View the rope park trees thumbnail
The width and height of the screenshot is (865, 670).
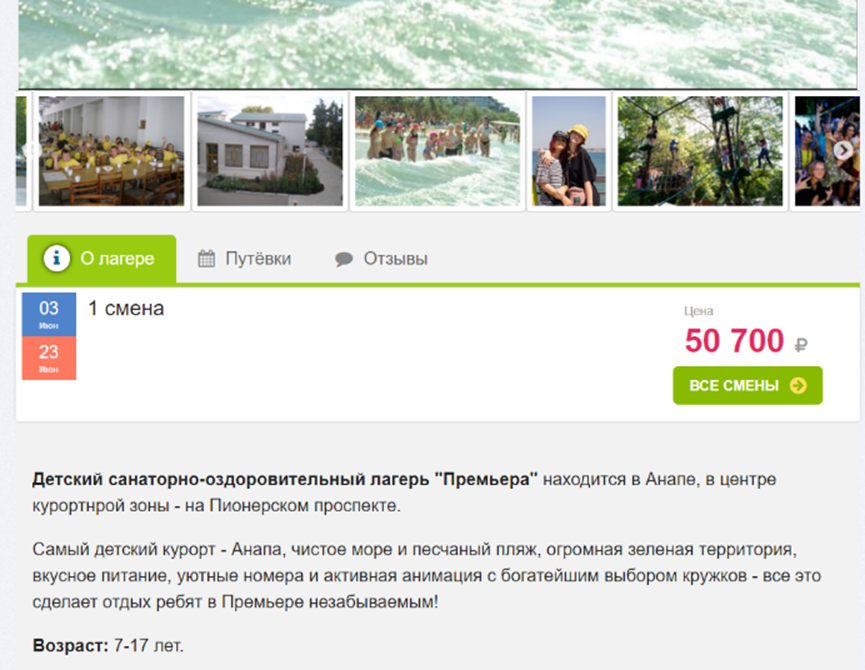coord(700,151)
